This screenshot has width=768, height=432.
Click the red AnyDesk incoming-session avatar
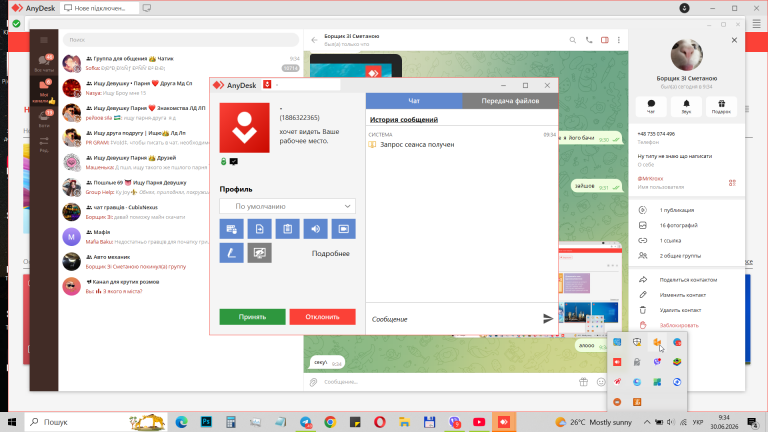click(x=244, y=127)
